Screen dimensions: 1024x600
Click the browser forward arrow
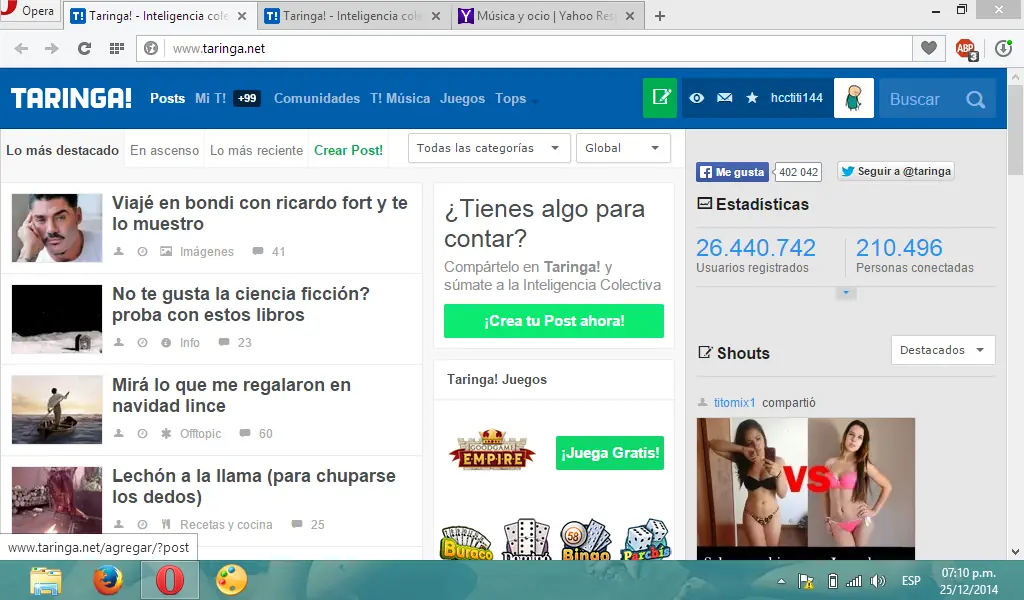[52, 48]
